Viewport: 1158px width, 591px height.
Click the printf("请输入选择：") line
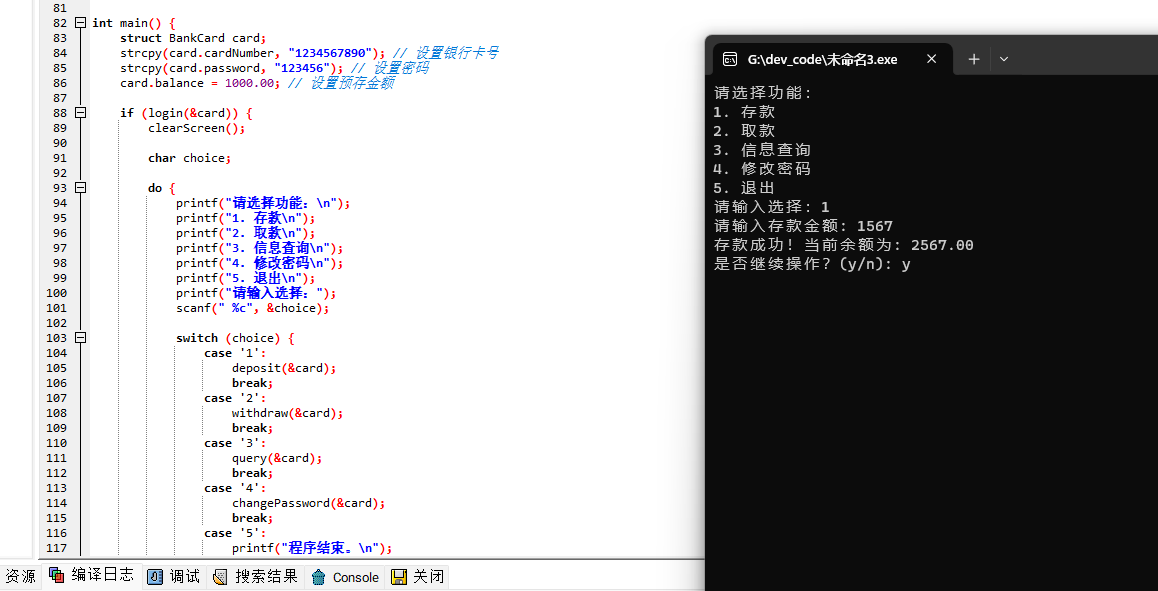click(256, 293)
